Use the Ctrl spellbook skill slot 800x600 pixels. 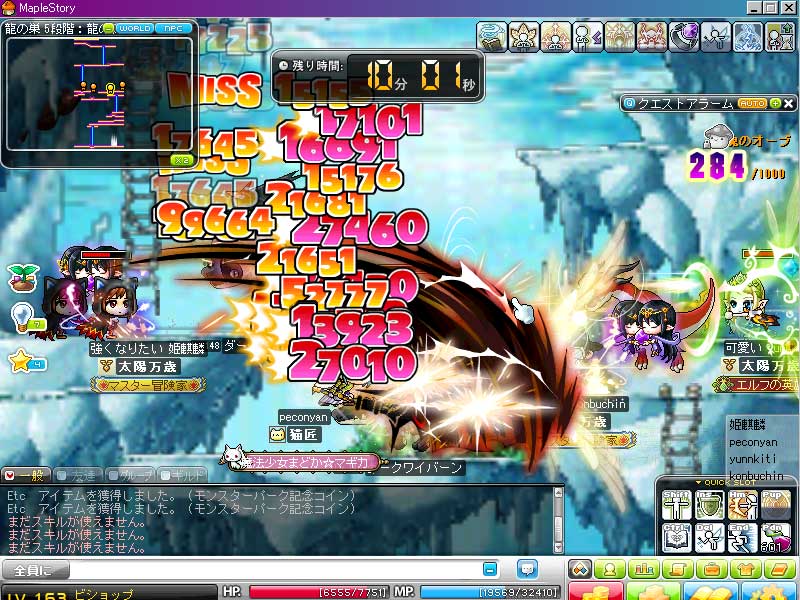677,538
